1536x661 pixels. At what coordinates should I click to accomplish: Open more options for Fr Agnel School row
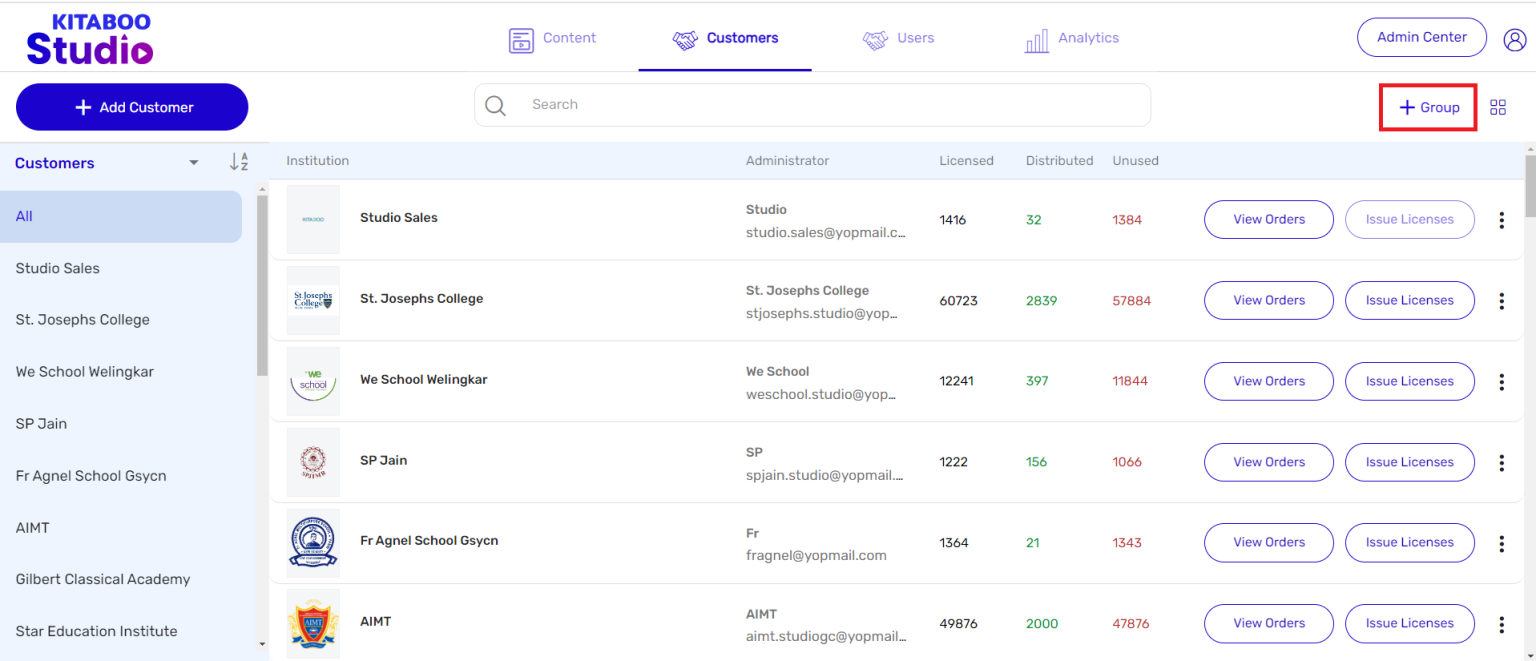click(x=1501, y=543)
